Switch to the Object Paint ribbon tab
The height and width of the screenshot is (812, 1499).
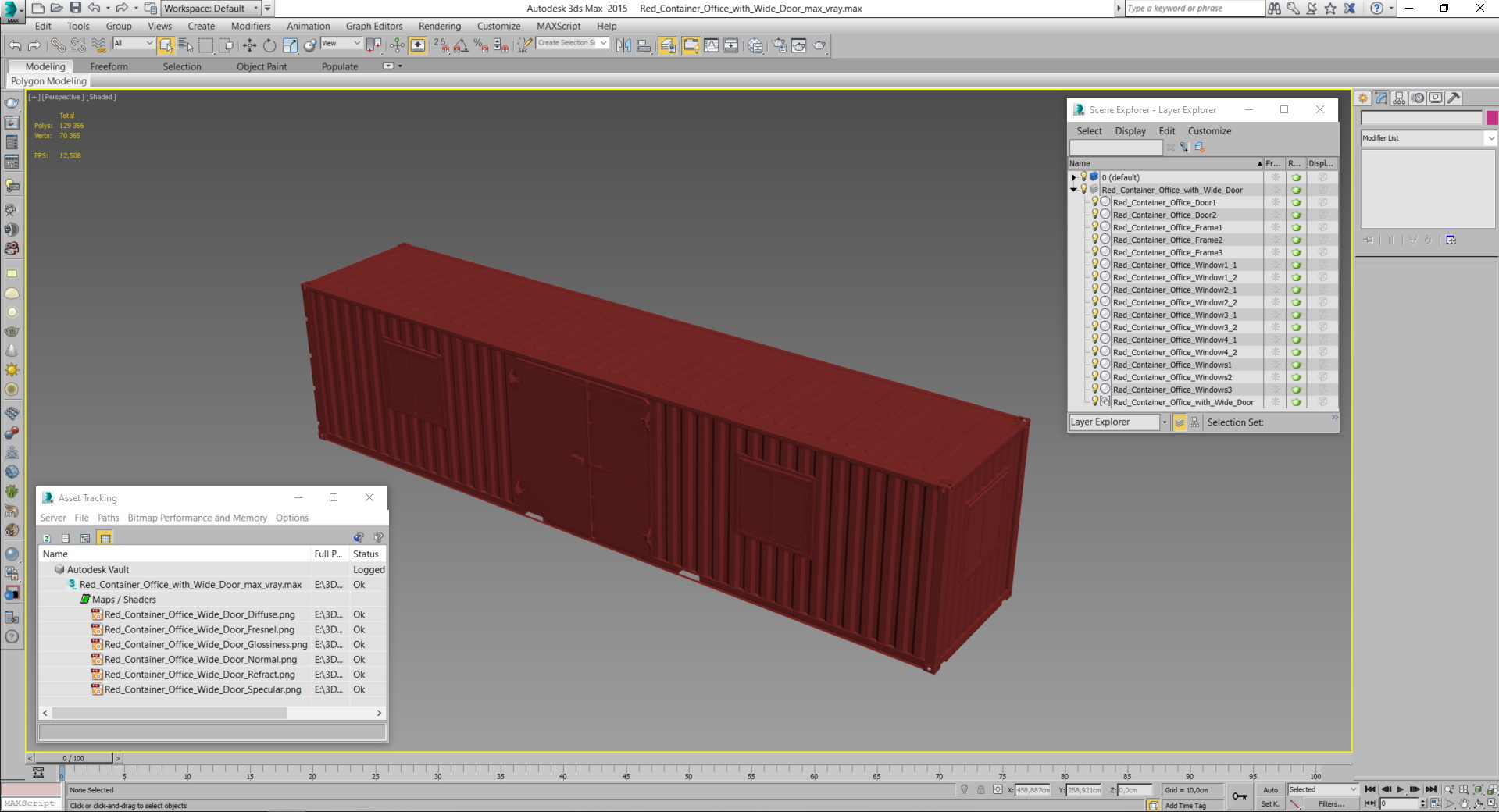(262, 66)
